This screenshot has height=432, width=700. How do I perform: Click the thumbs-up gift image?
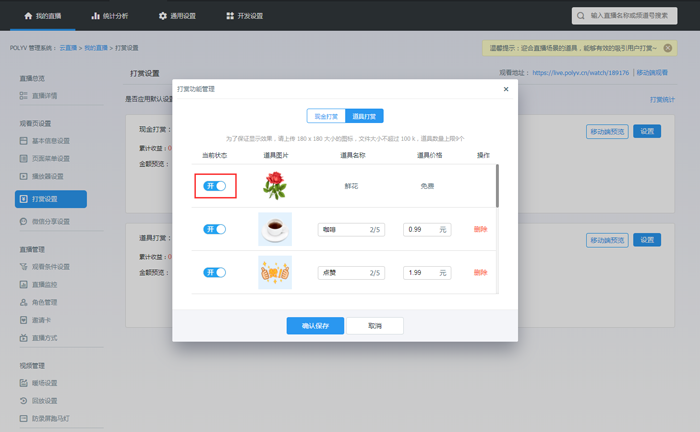click(x=274, y=272)
